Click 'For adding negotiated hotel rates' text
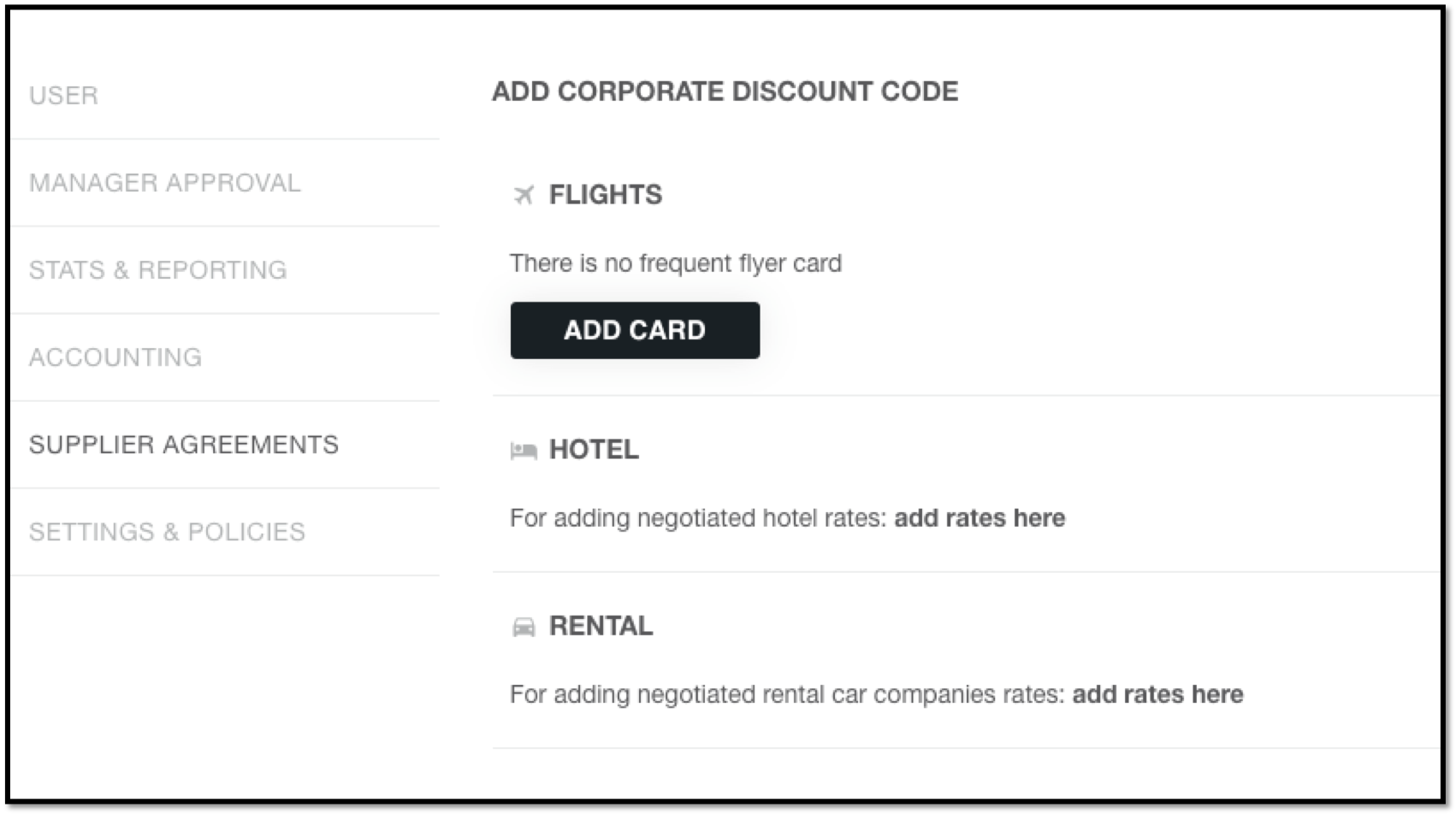 [x=698, y=518]
